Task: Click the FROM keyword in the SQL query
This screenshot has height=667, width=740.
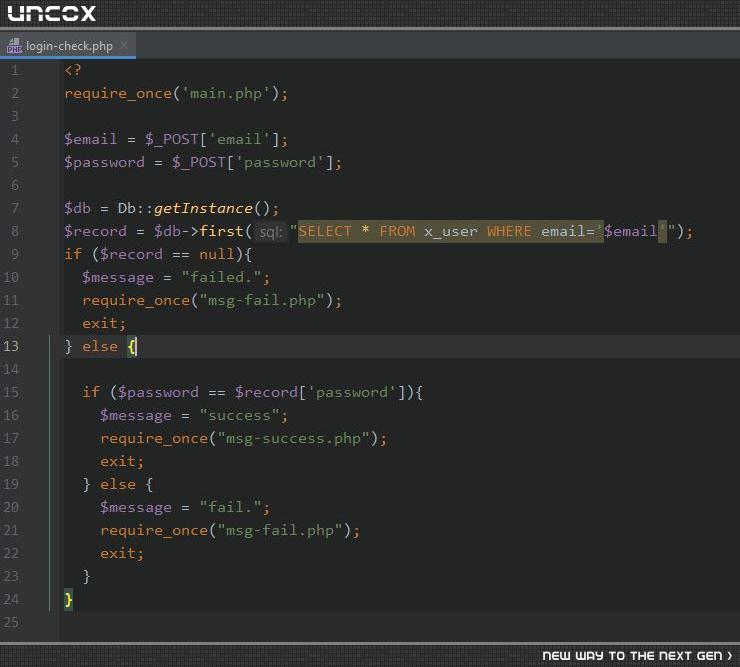Action: [x=397, y=231]
